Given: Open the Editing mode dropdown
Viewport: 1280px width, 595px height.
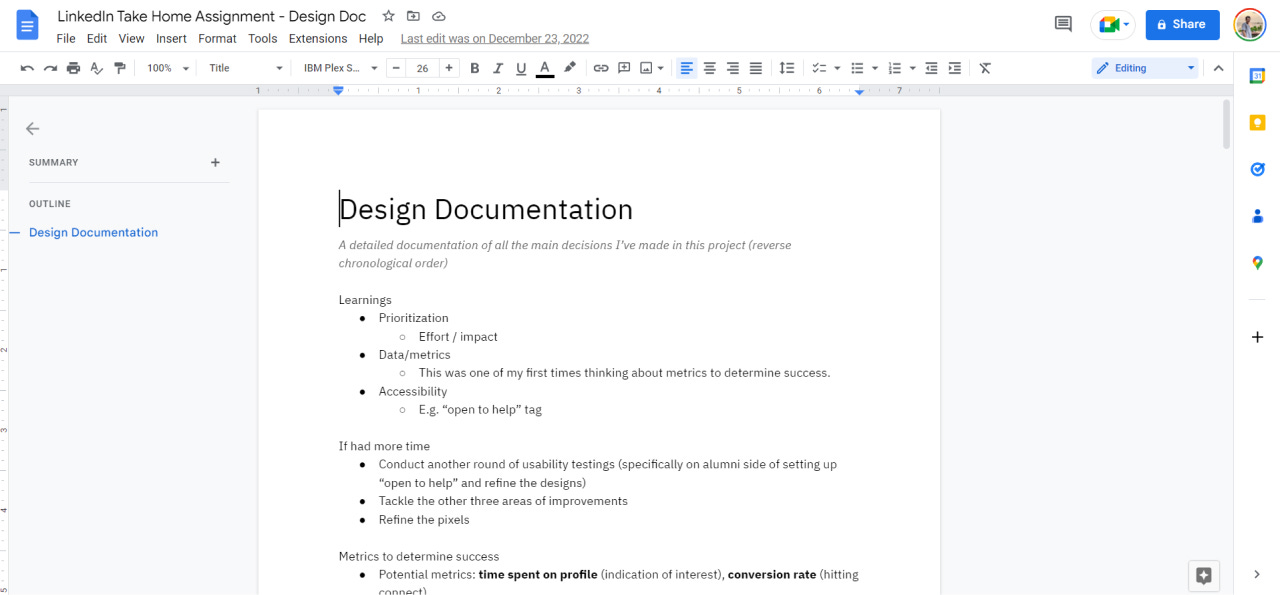Looking at the screenshot, I should (x=1144, y=67).
